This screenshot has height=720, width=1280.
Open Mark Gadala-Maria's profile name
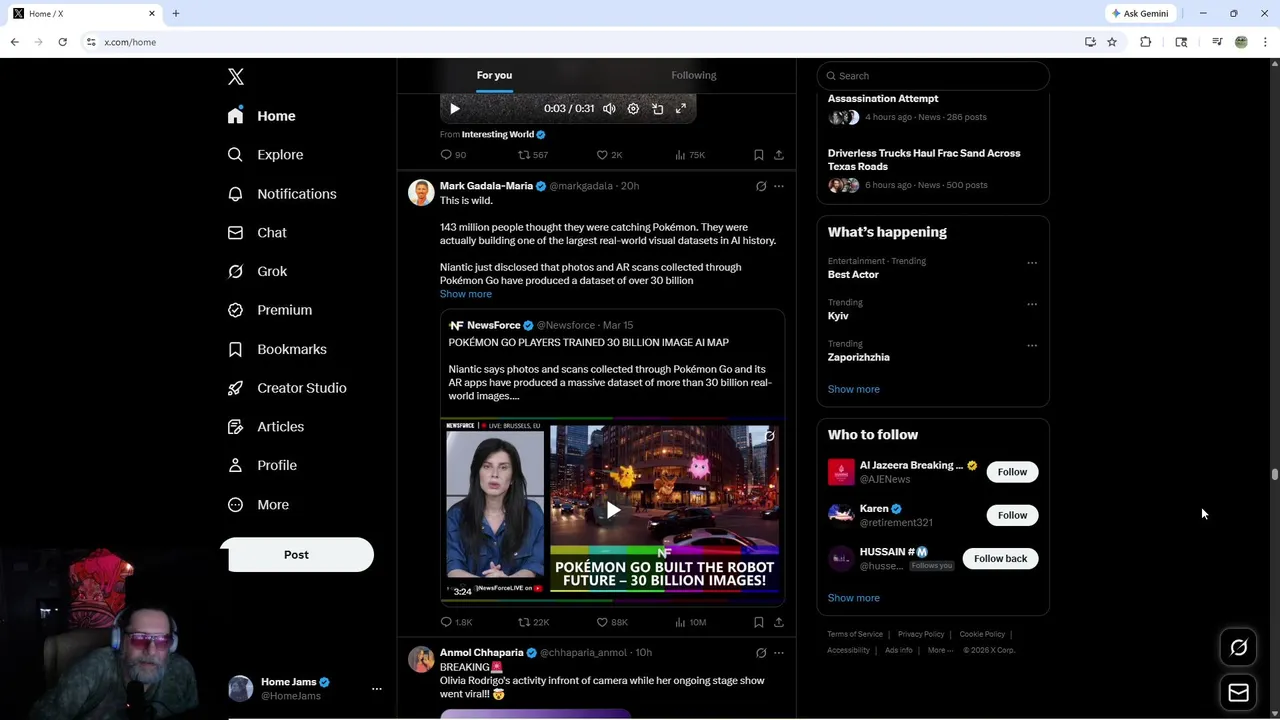click(x=486, y=186)
